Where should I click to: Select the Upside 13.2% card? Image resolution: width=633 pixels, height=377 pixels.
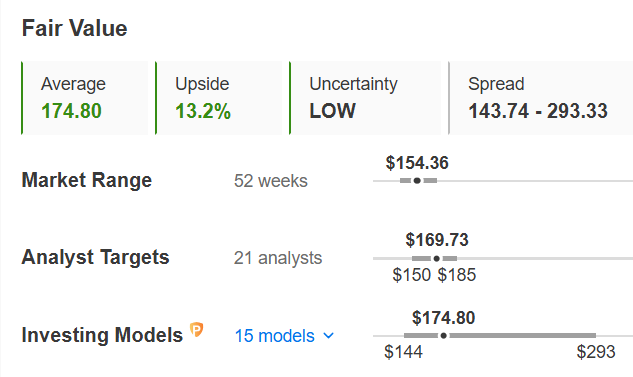[219, 98]
